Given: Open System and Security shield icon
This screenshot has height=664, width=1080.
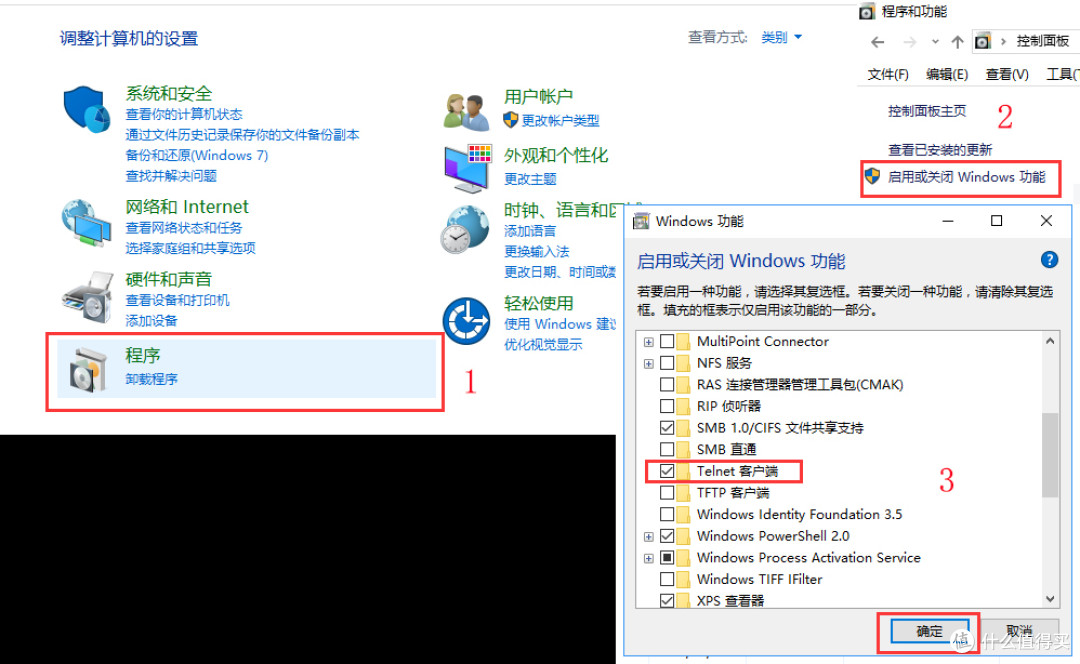Looking at the screenshot, I should tap(87, 109).
